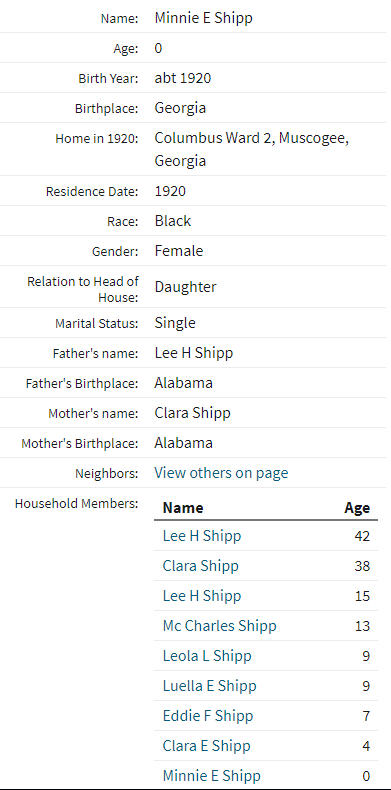Open Eddie F Shipp's record link
This screenshot has height=790, width=391.
[208, 716]
